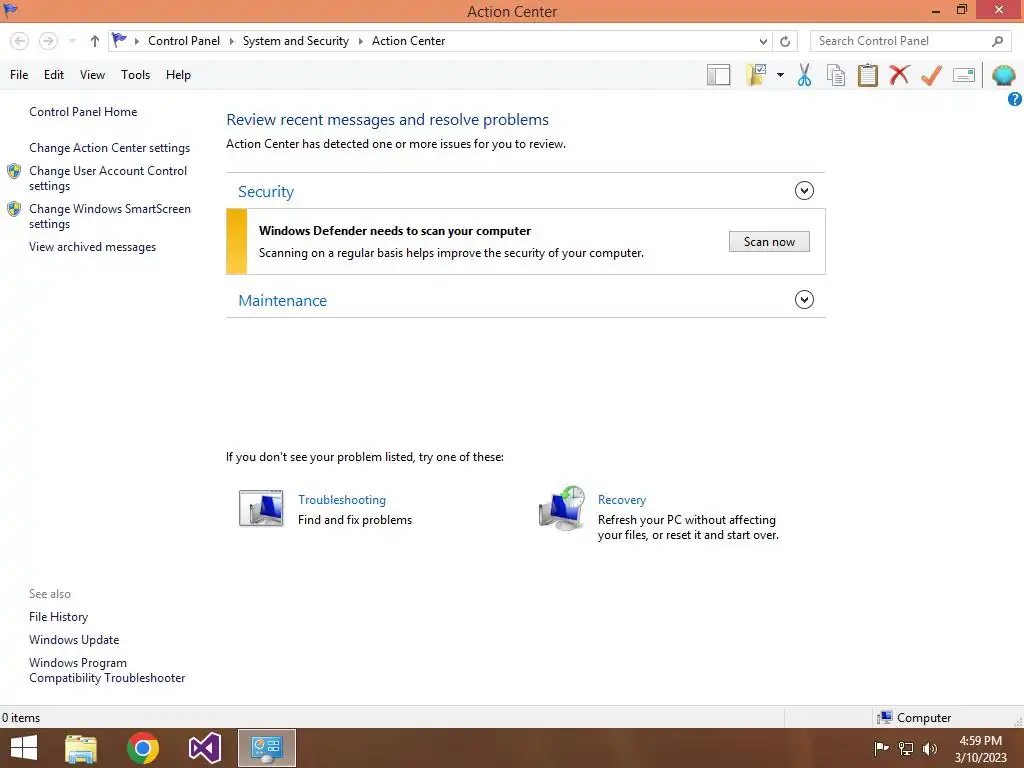Click the Recovery computer clock icon
1024x768 pixels.
(562, 507)
